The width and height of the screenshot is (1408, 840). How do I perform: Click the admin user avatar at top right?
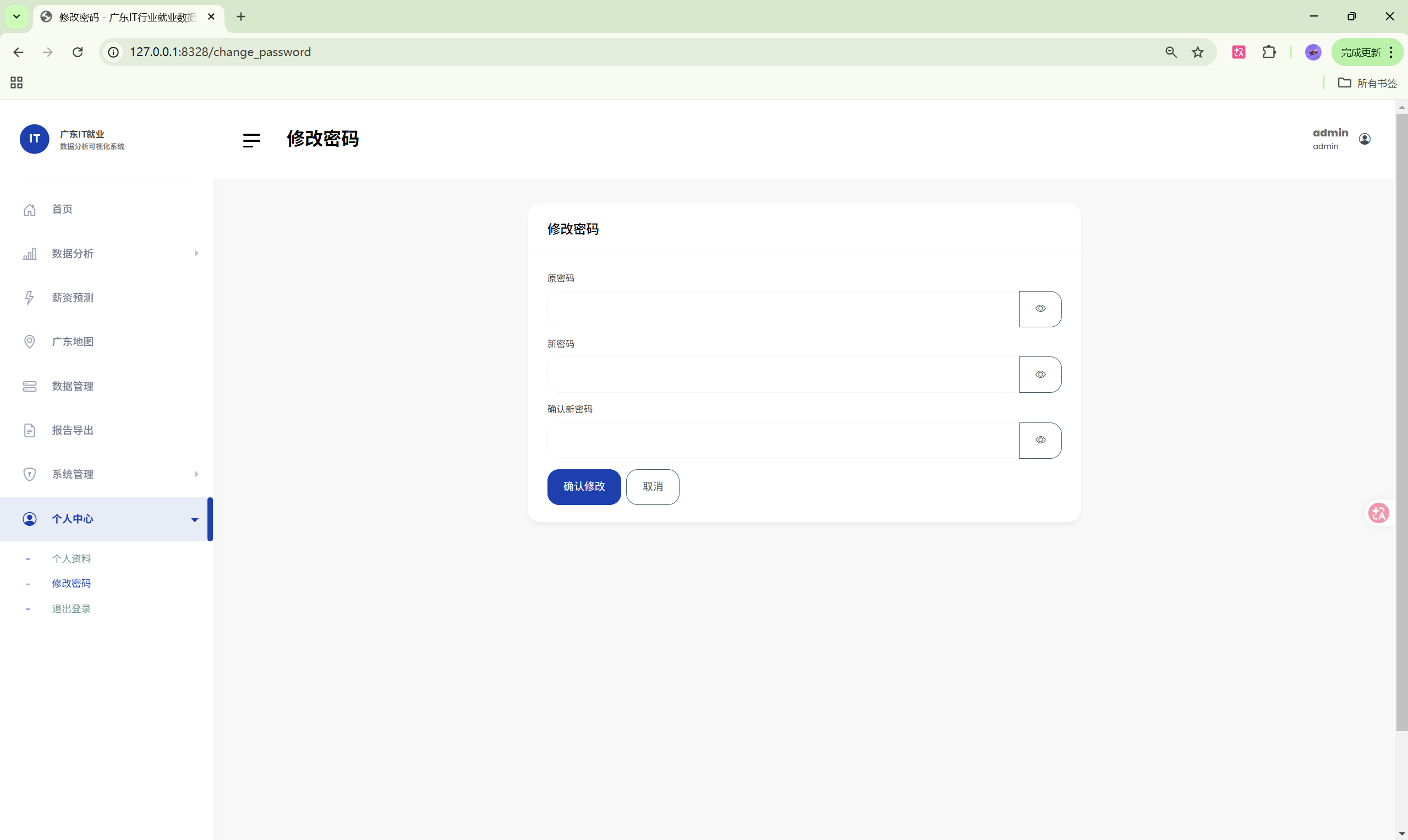pyautogui.click(x=1365, y=139)
